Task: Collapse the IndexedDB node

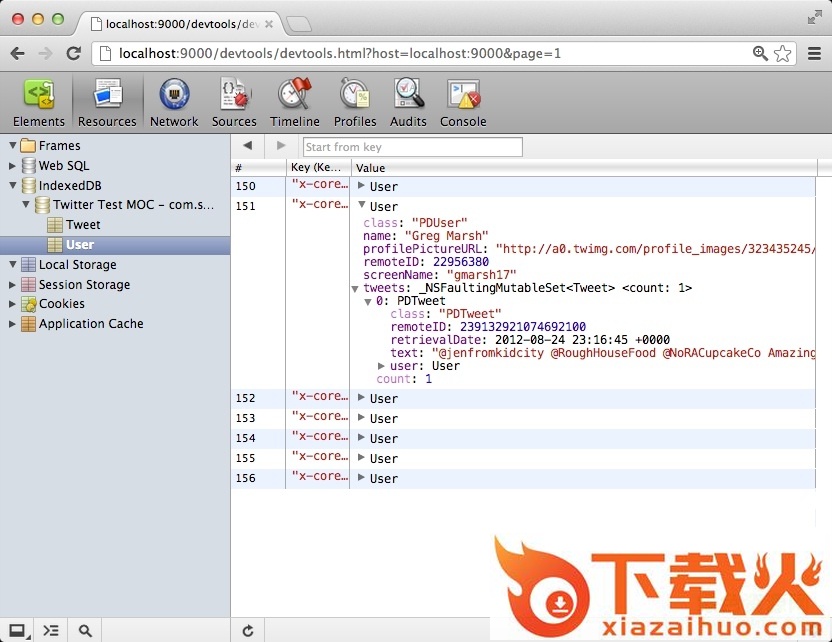Action: 13,185
